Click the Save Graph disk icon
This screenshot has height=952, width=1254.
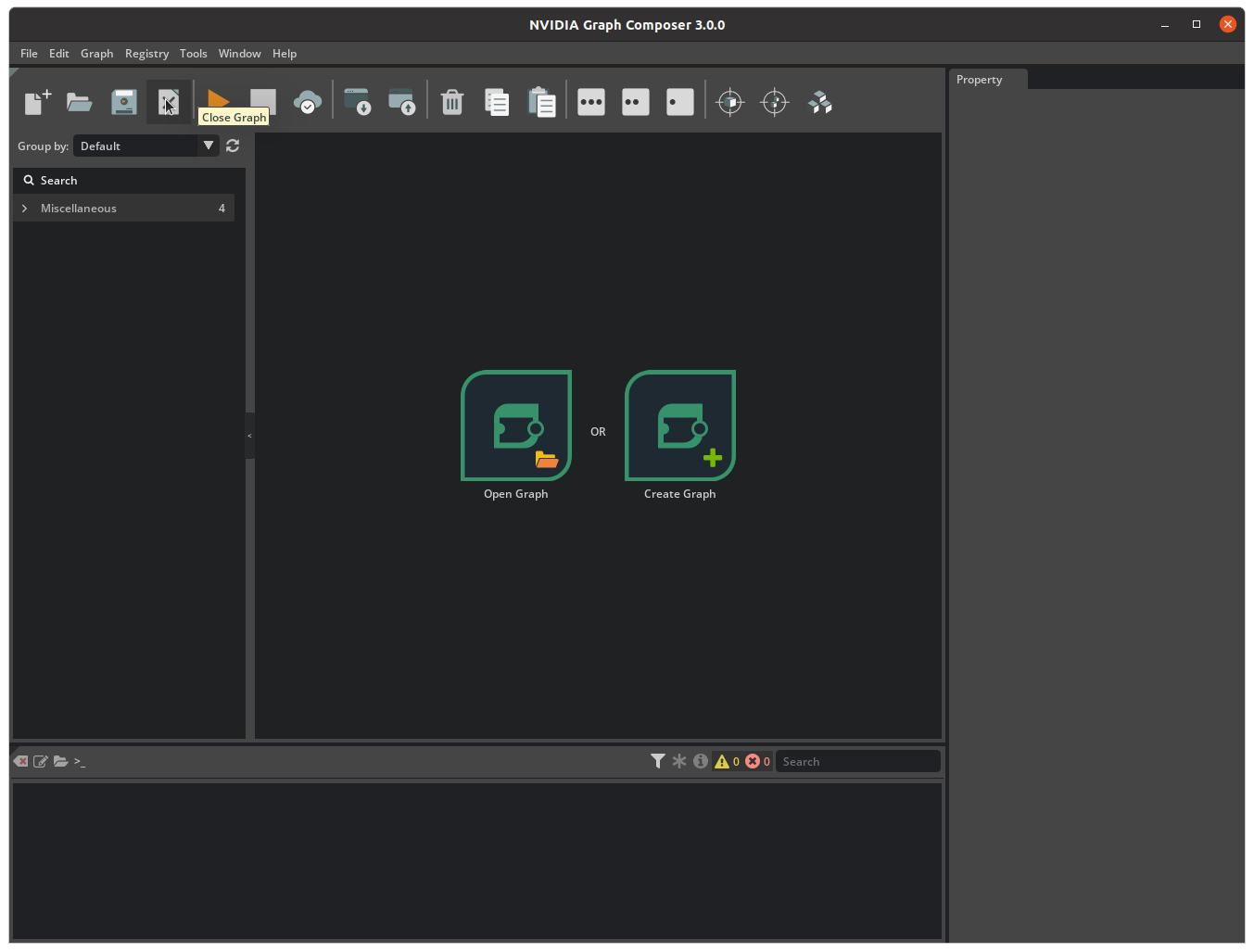(124, 102)
